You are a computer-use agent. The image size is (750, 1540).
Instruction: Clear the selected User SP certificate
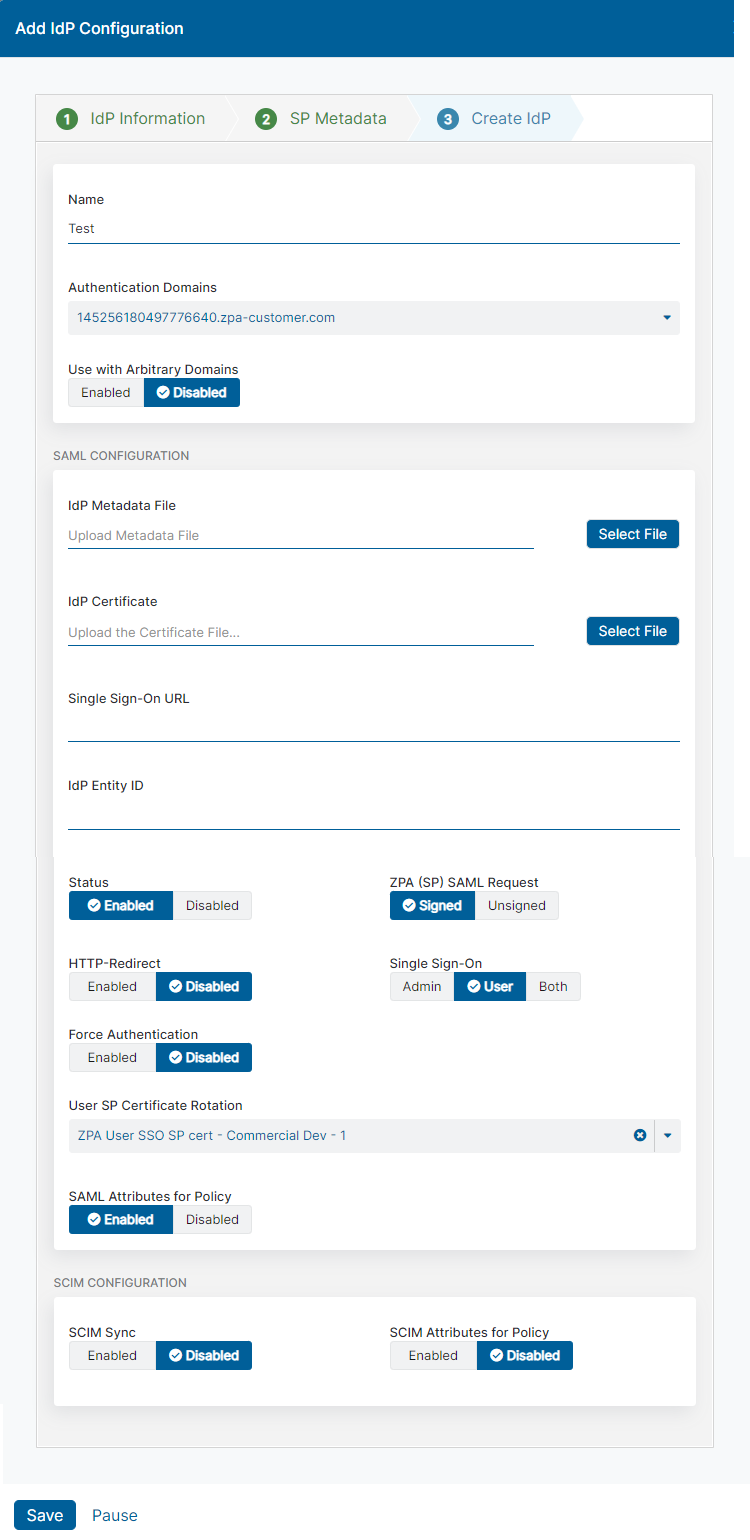640,1135
